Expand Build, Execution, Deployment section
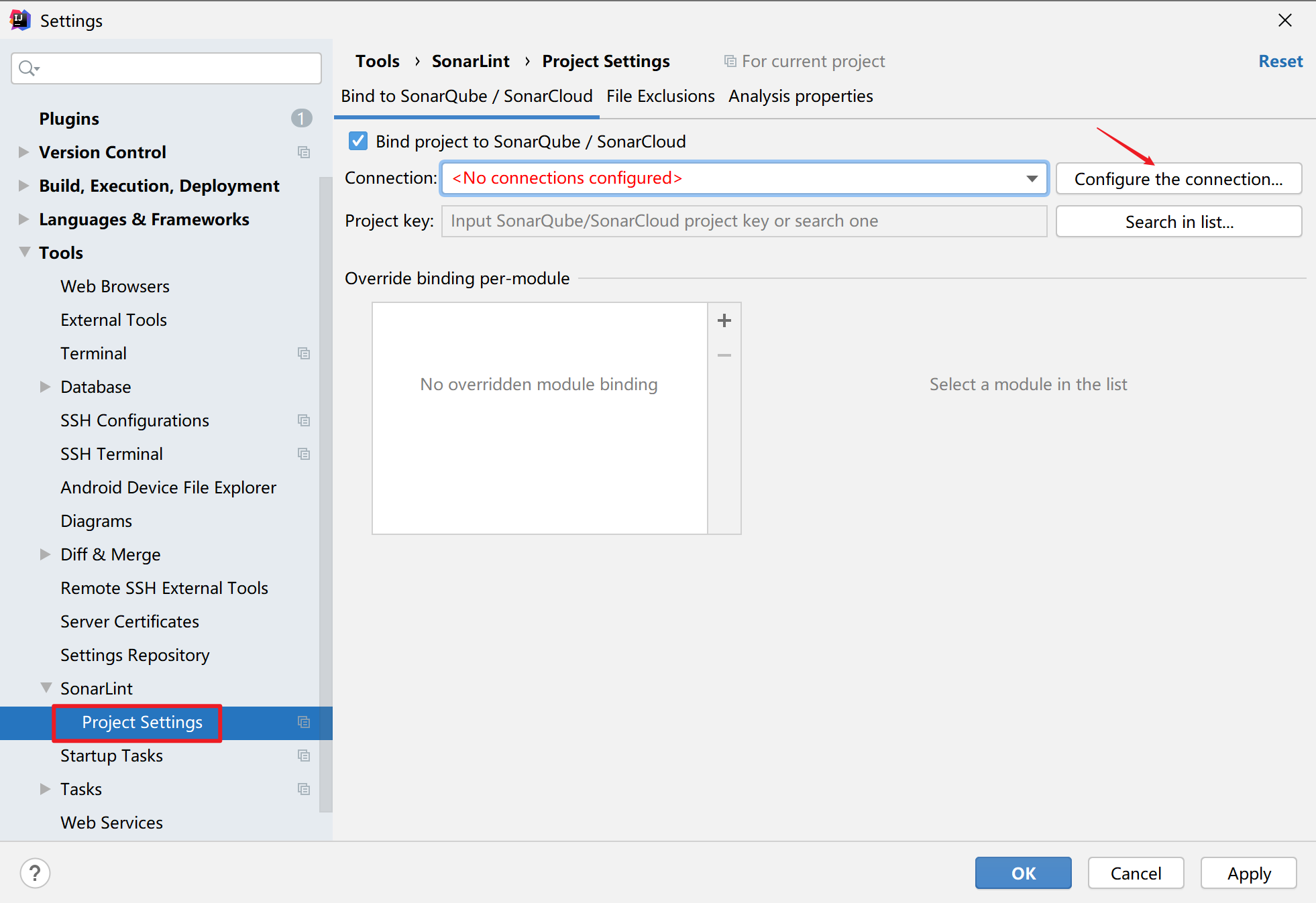1316x903 pixels. [x=23, y=186]
